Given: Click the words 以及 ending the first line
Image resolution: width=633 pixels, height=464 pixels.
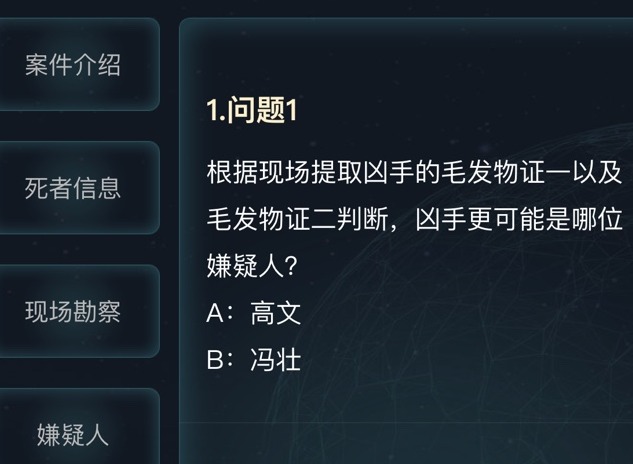Looking at the screenshot, I should click(x=599, y=171).
